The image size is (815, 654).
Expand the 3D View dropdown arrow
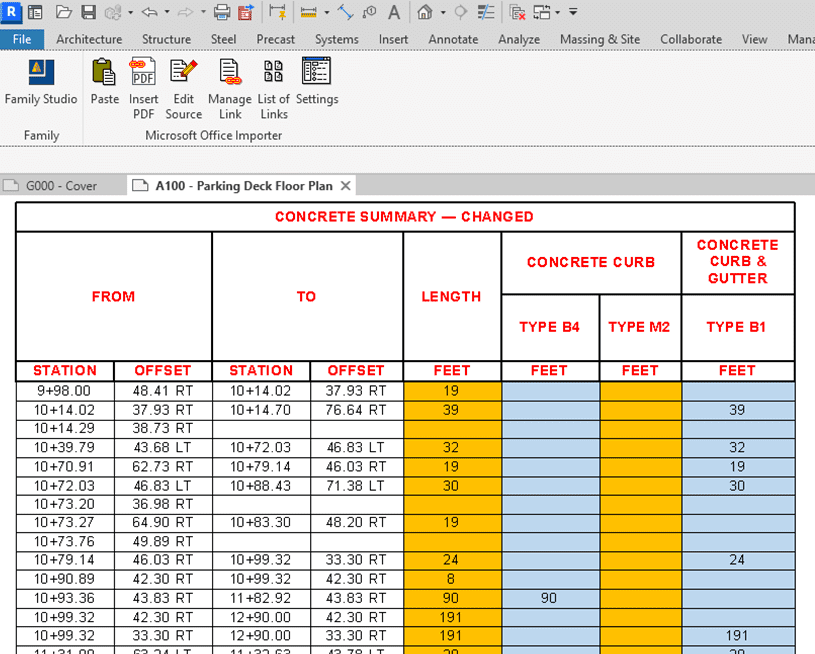click(443, 12)
